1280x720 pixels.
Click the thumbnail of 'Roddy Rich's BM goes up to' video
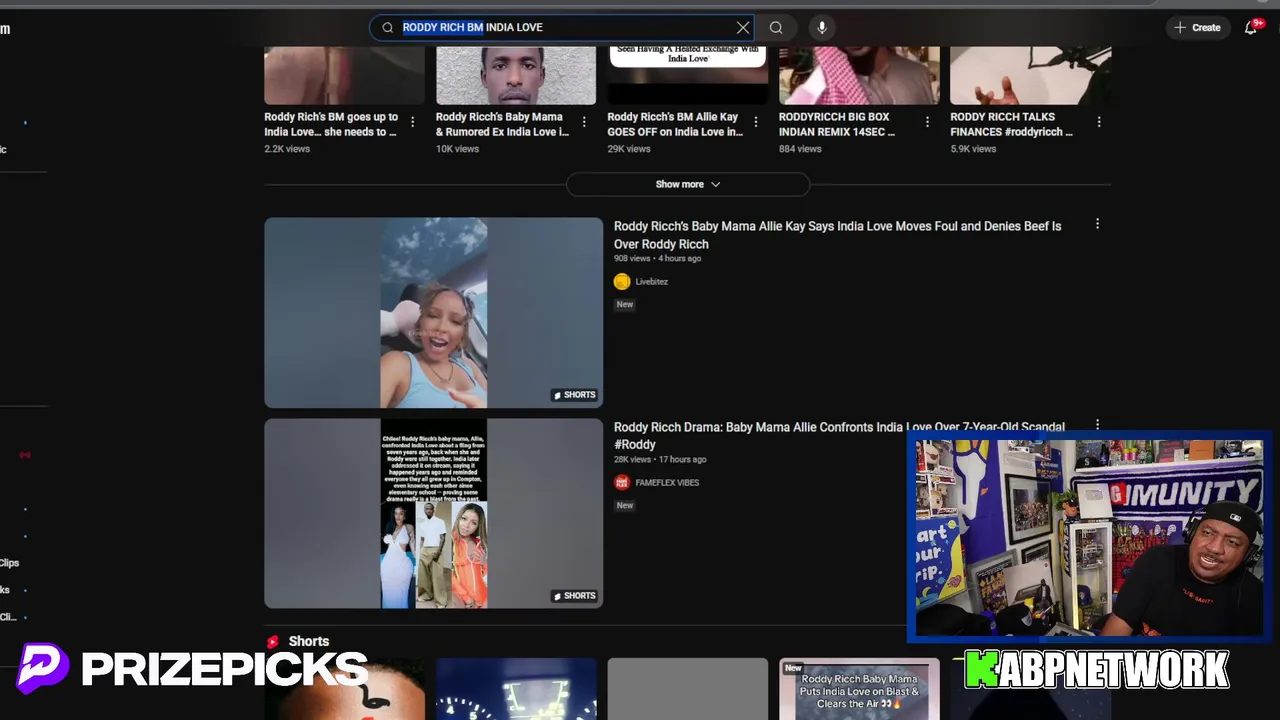(x=344, y=75)
